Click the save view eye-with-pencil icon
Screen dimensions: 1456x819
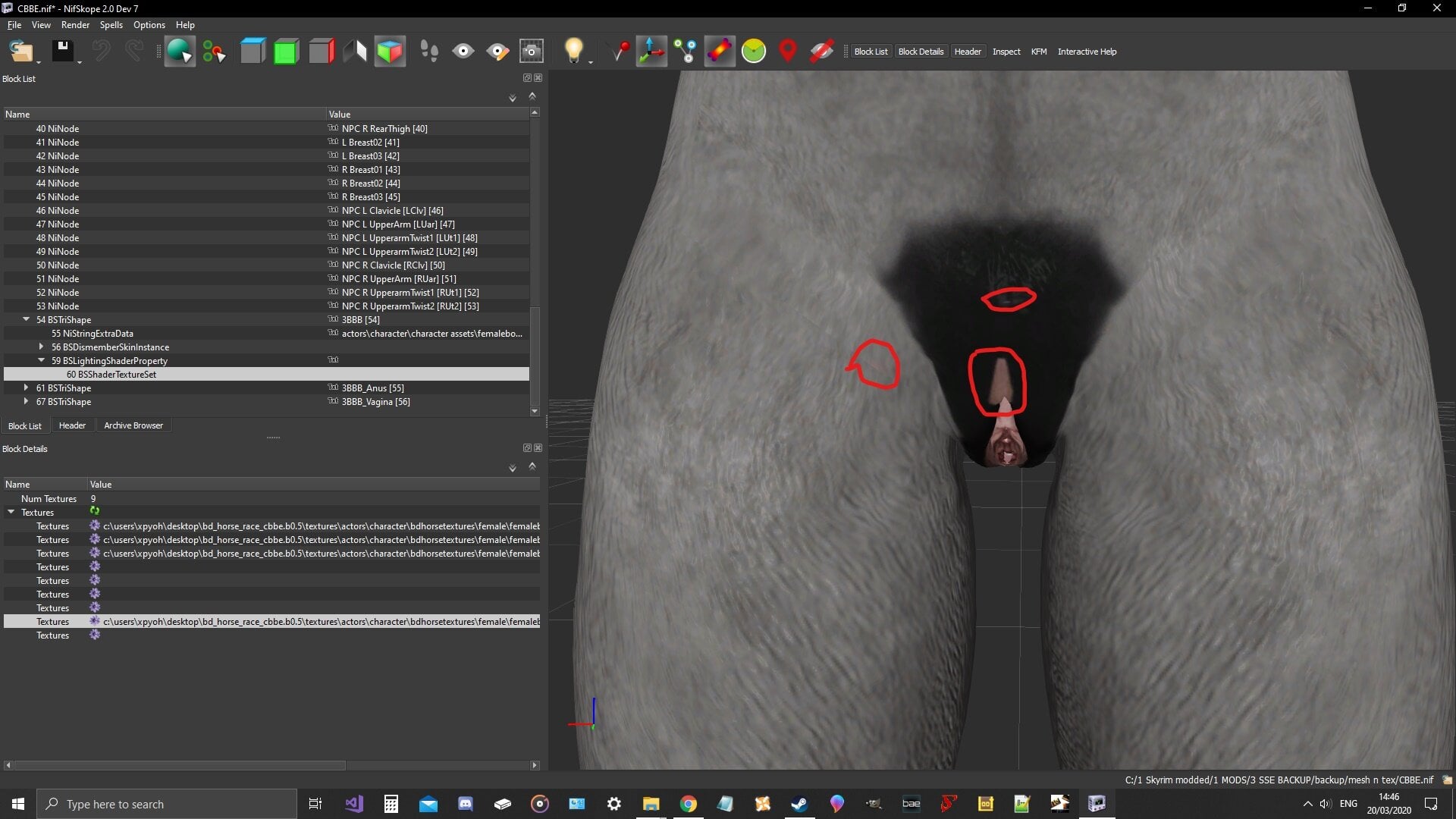pos(497,52)
